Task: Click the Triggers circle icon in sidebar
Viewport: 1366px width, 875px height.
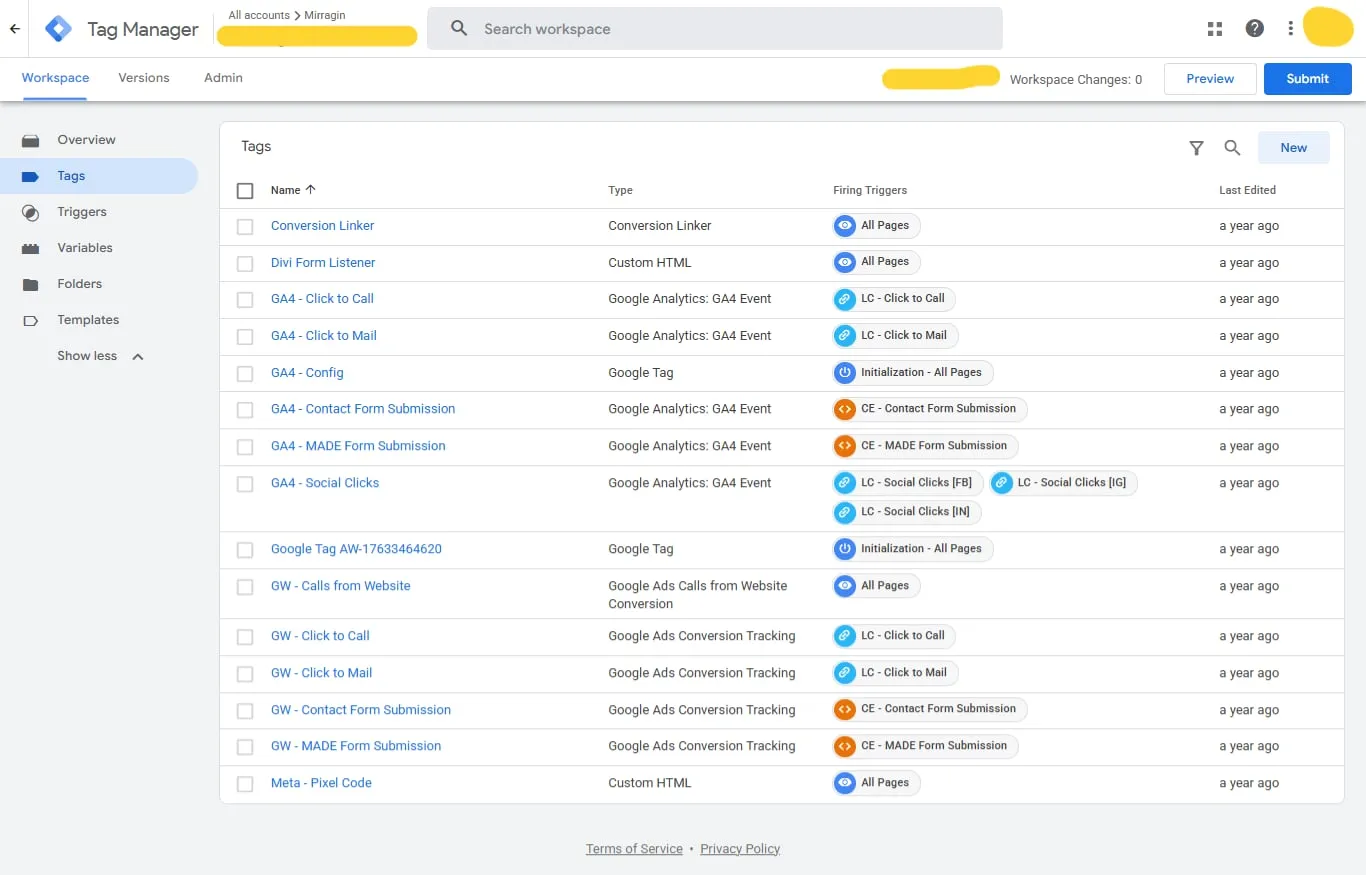Action: (31, 212)
